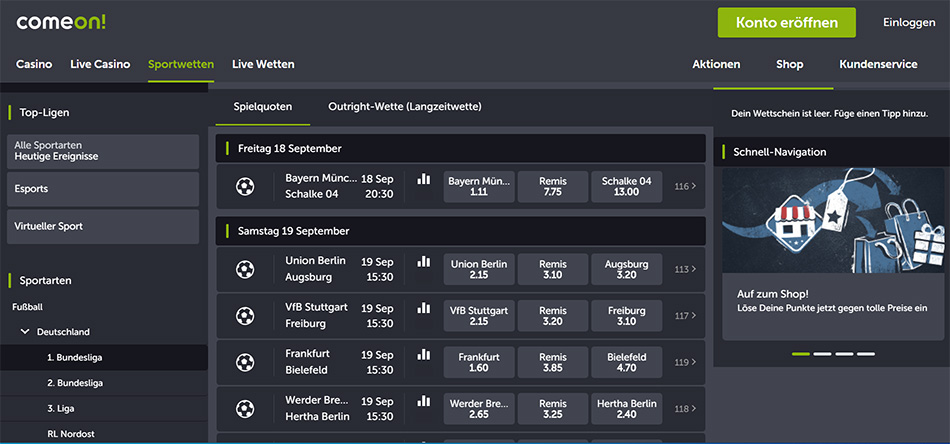
Task: Expand 113 more markets for Union Berlin match
Action: pyautogui.click(x=685, y=270)
